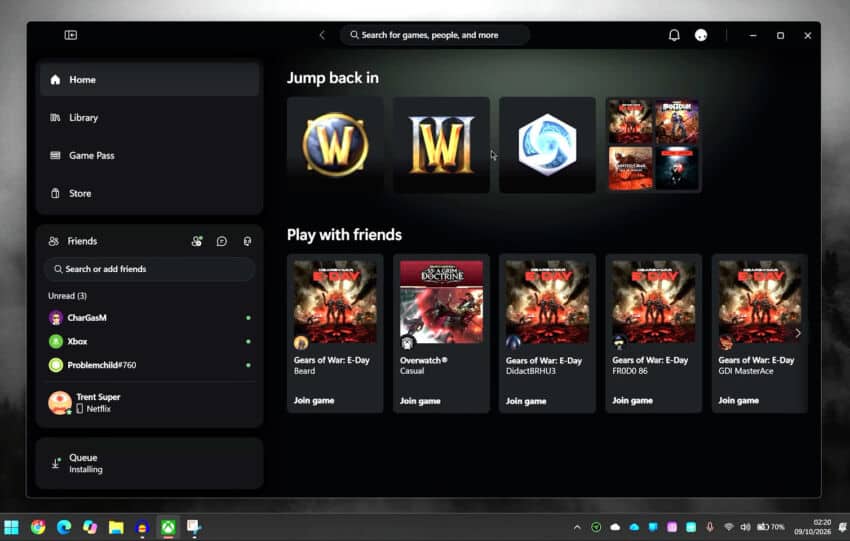
Task: Open the Home tab
Action: (149, 80)
